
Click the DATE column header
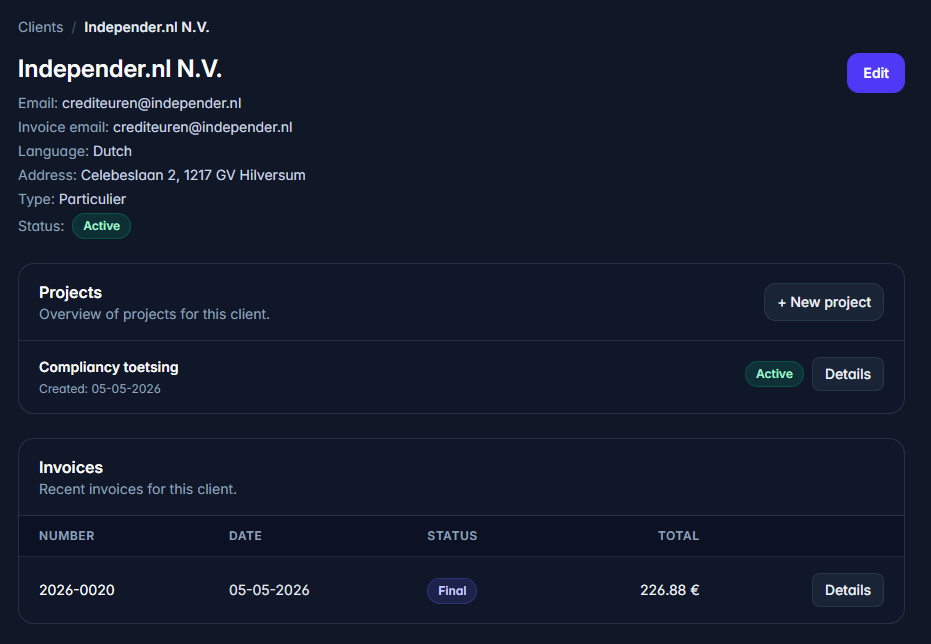click(x=245, y=536)
